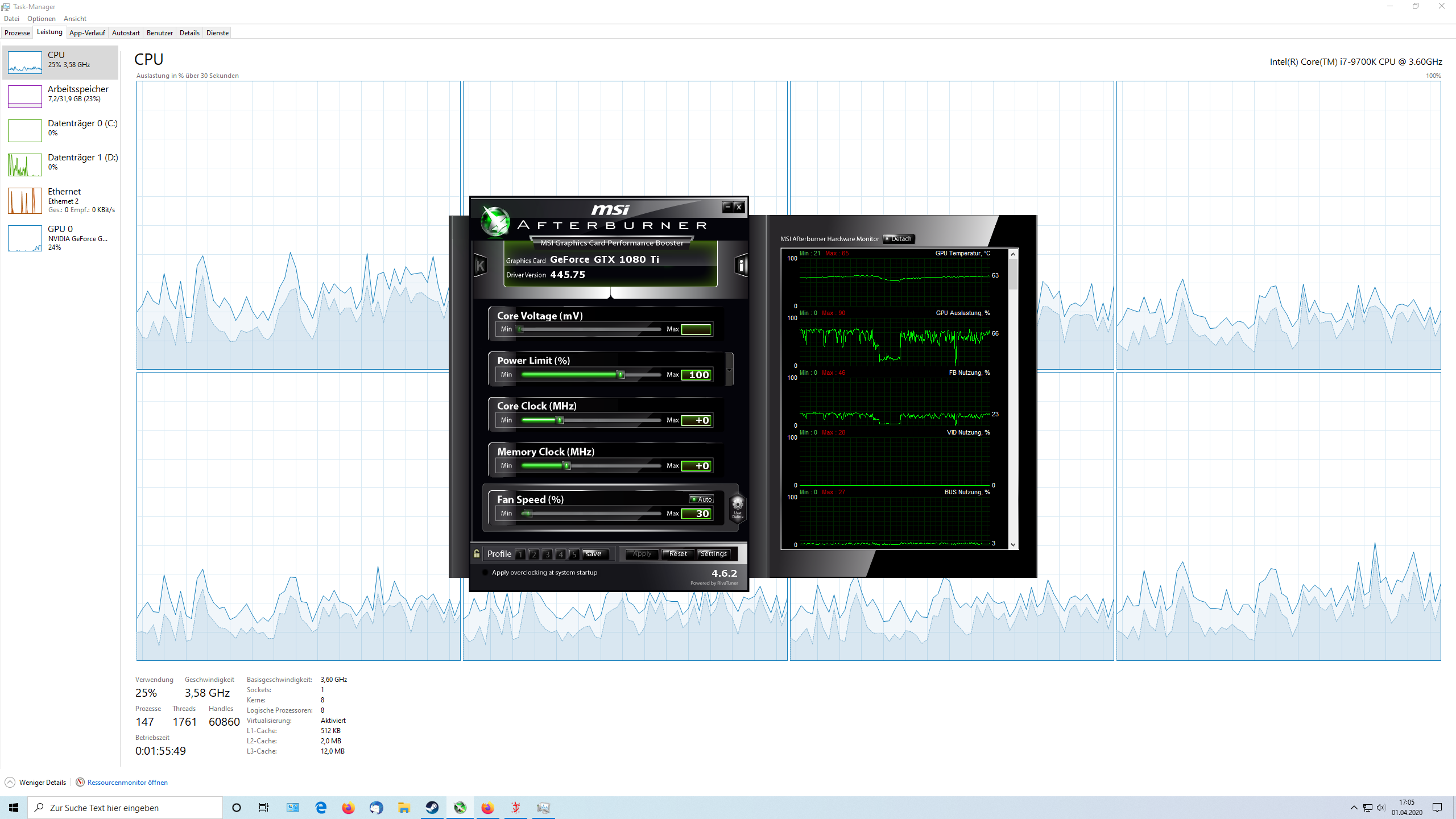Open Cortana from the taskbar circle
The width and height of the screenshot is (1456, 819).
[x=237, y=808]
